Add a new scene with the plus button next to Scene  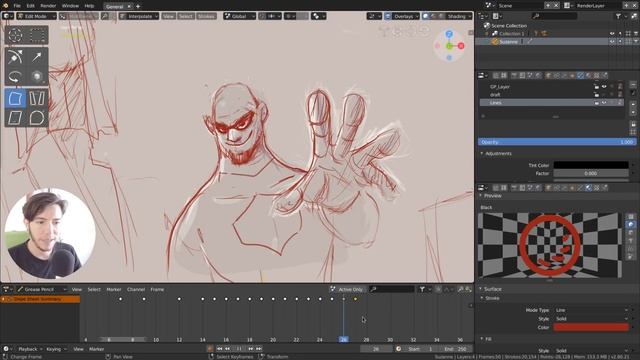[x=548, y=6]
